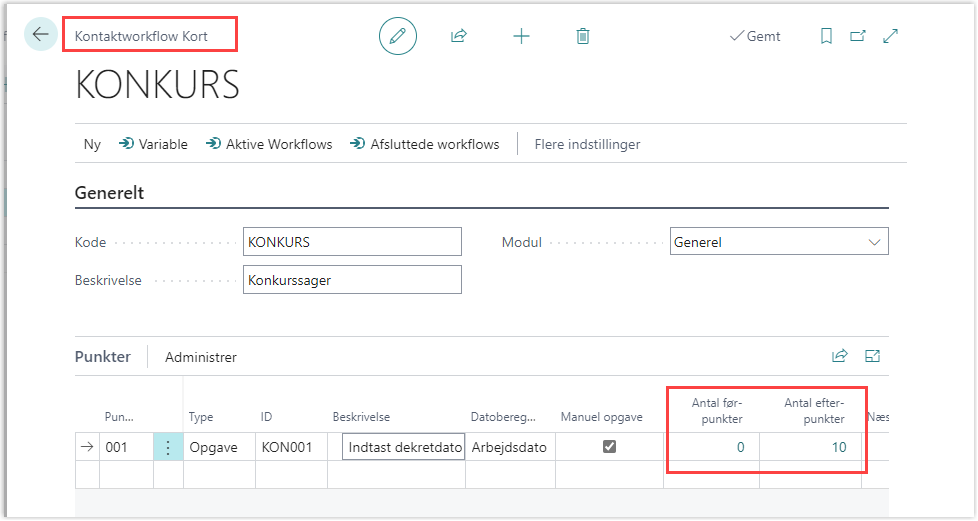Open row options for line 001
The width and height of the screenshot is (978, 521).
[x=167, y=448]
